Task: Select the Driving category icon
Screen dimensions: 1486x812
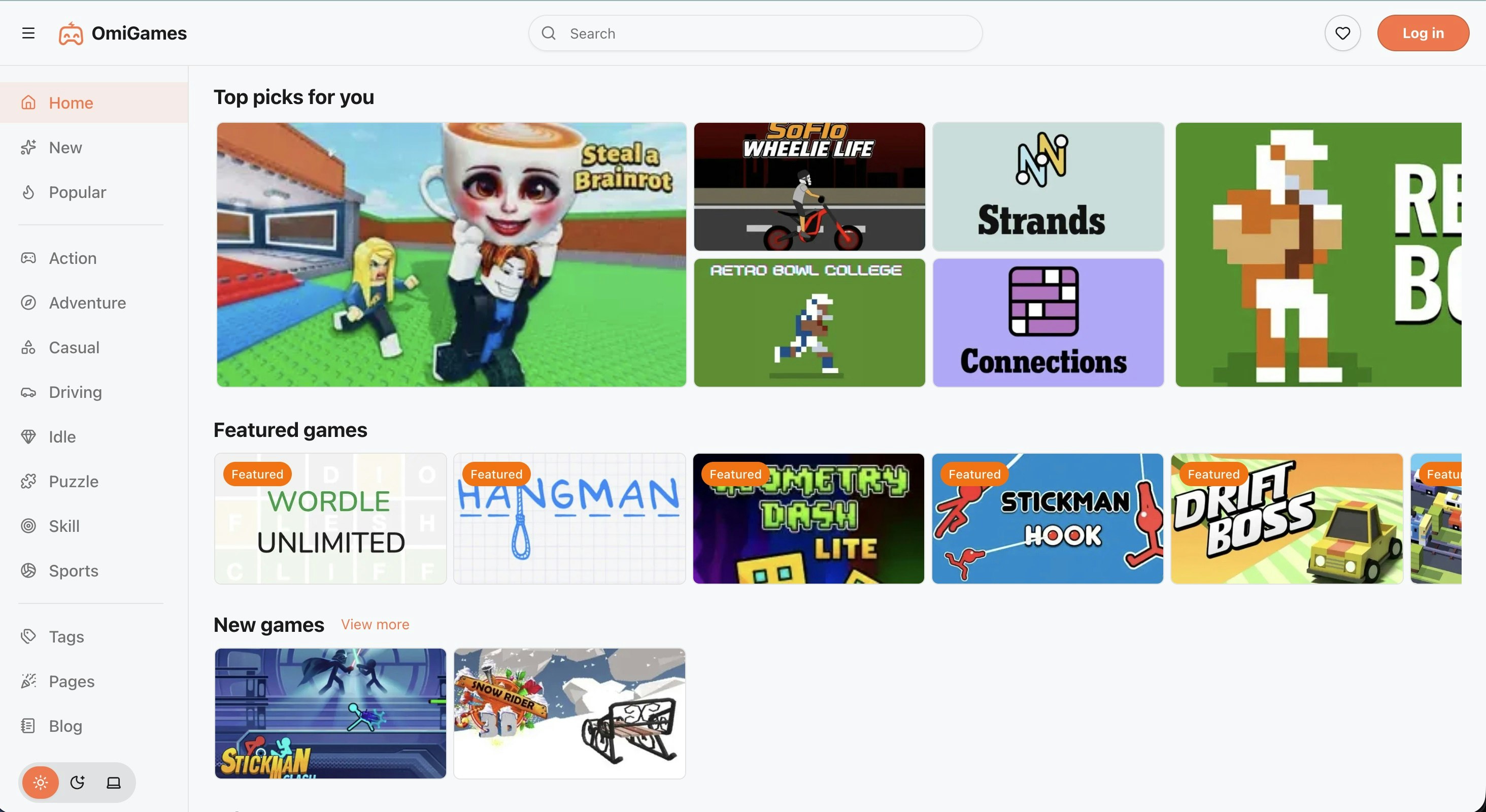Action: 29,392
